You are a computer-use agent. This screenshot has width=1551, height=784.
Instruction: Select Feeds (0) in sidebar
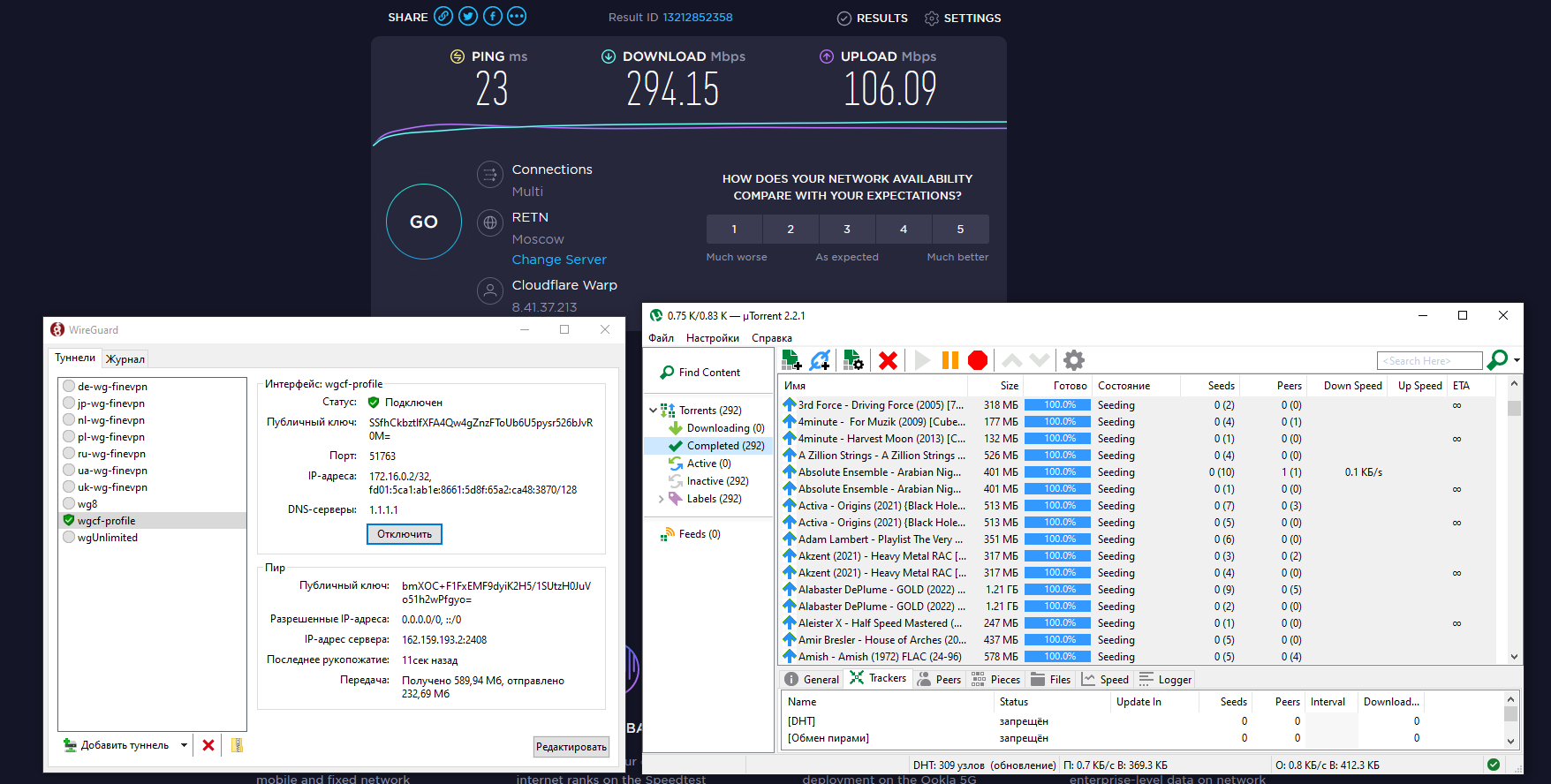pos(690,534)
